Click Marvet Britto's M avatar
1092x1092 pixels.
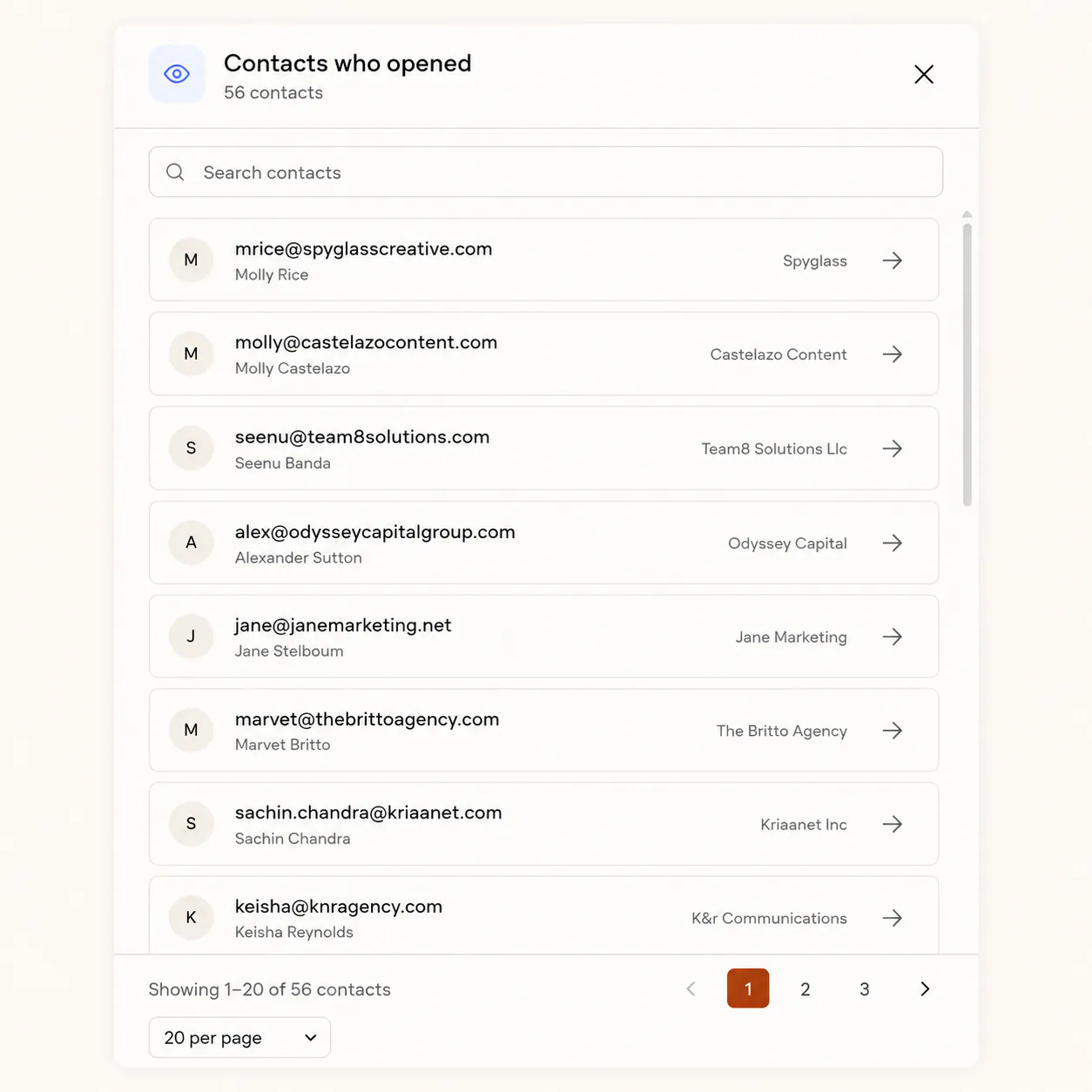pyautogui.click(x=192, y=730)
